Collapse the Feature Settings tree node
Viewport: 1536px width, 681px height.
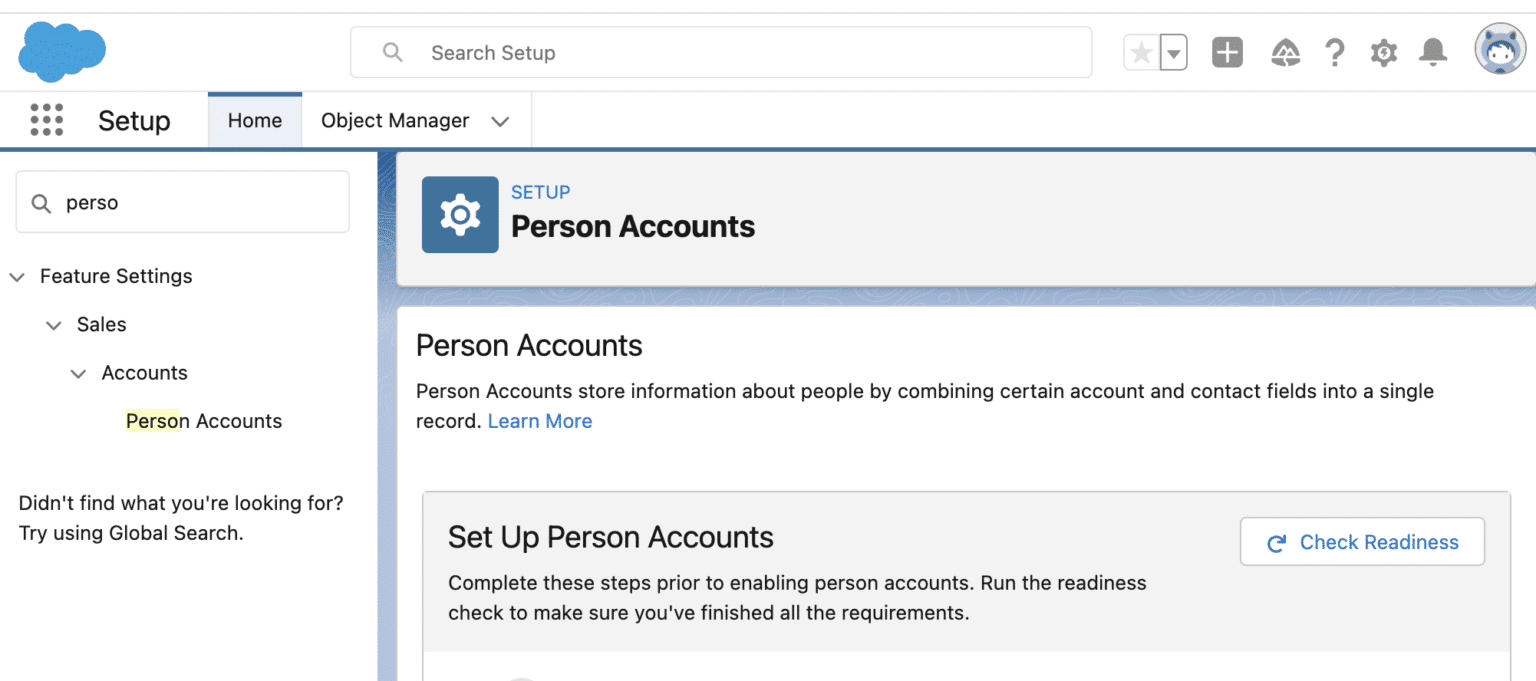pos(16,276)
